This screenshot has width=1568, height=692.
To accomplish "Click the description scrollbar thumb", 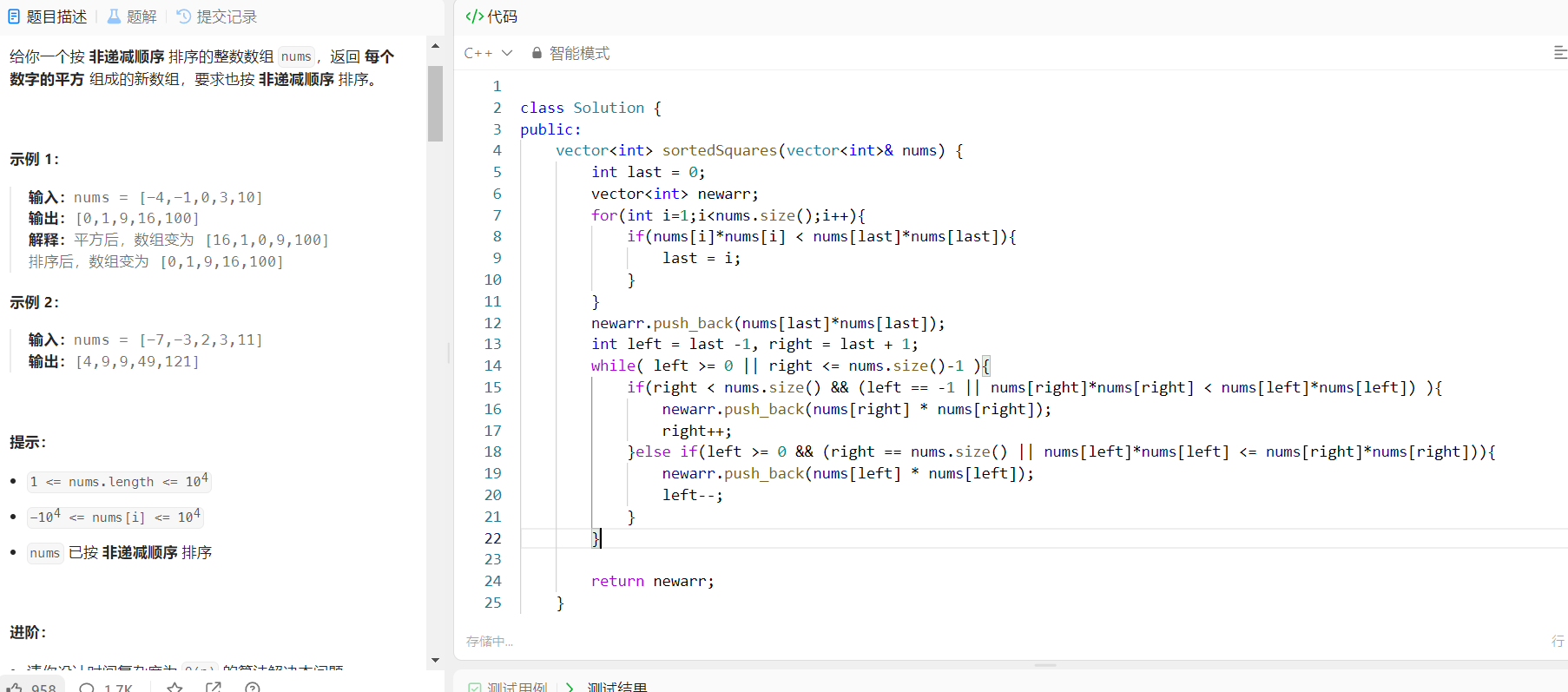I will pyautogui.click(x=435, y=102).
